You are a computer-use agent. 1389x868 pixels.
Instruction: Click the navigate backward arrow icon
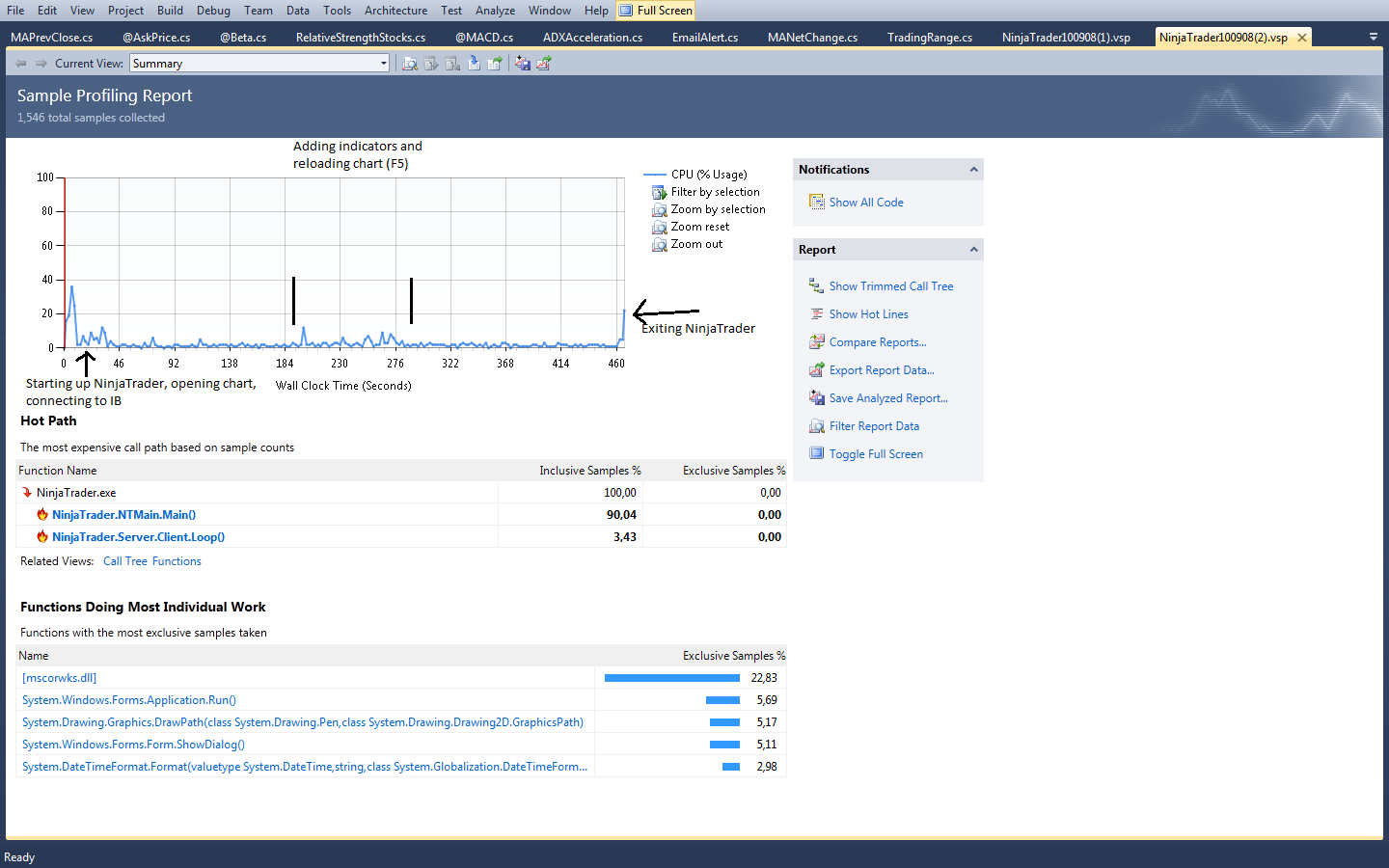[20, 64]
